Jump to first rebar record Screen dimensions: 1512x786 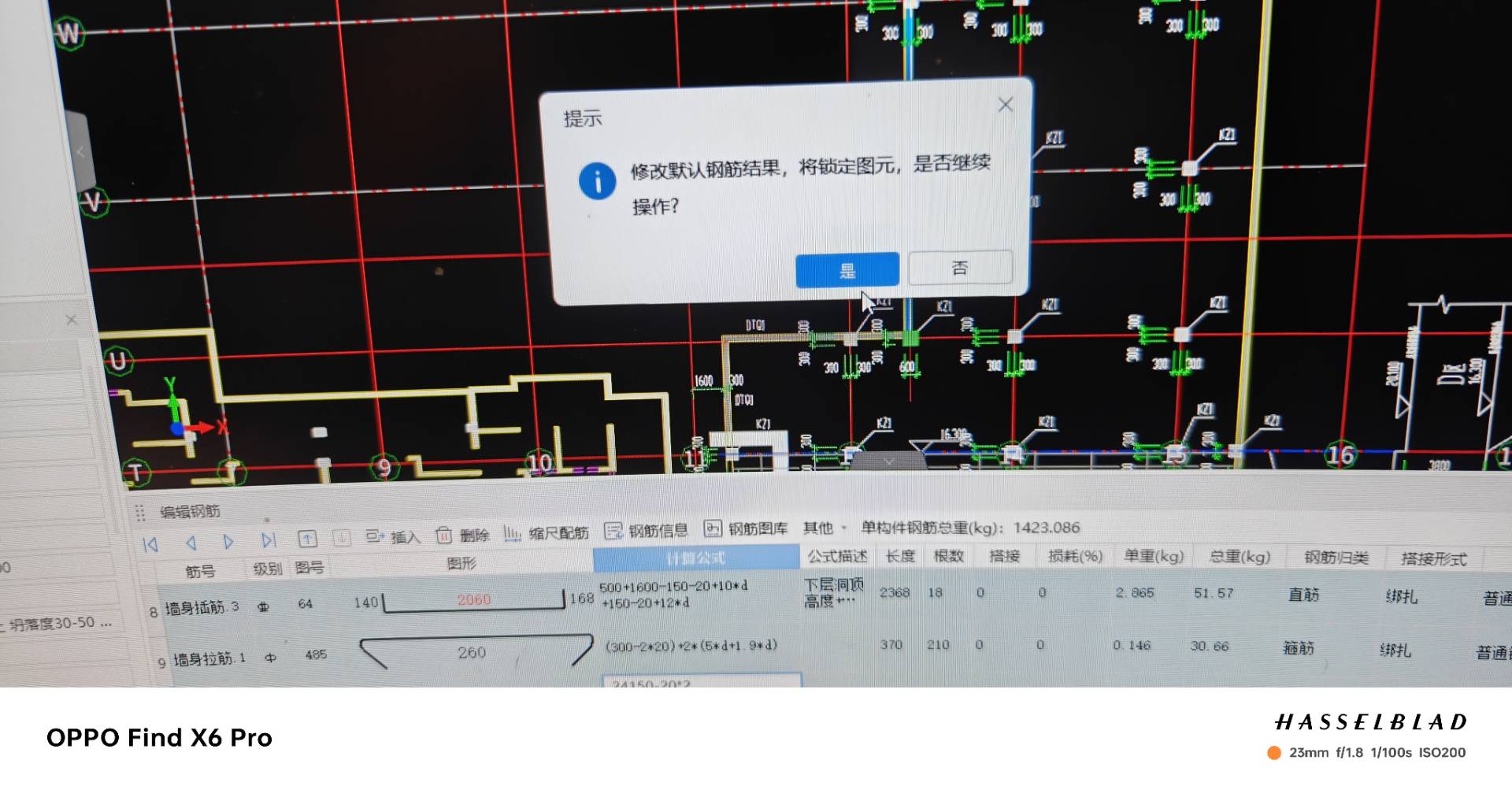pyautogui.click(x=150, y=544)
